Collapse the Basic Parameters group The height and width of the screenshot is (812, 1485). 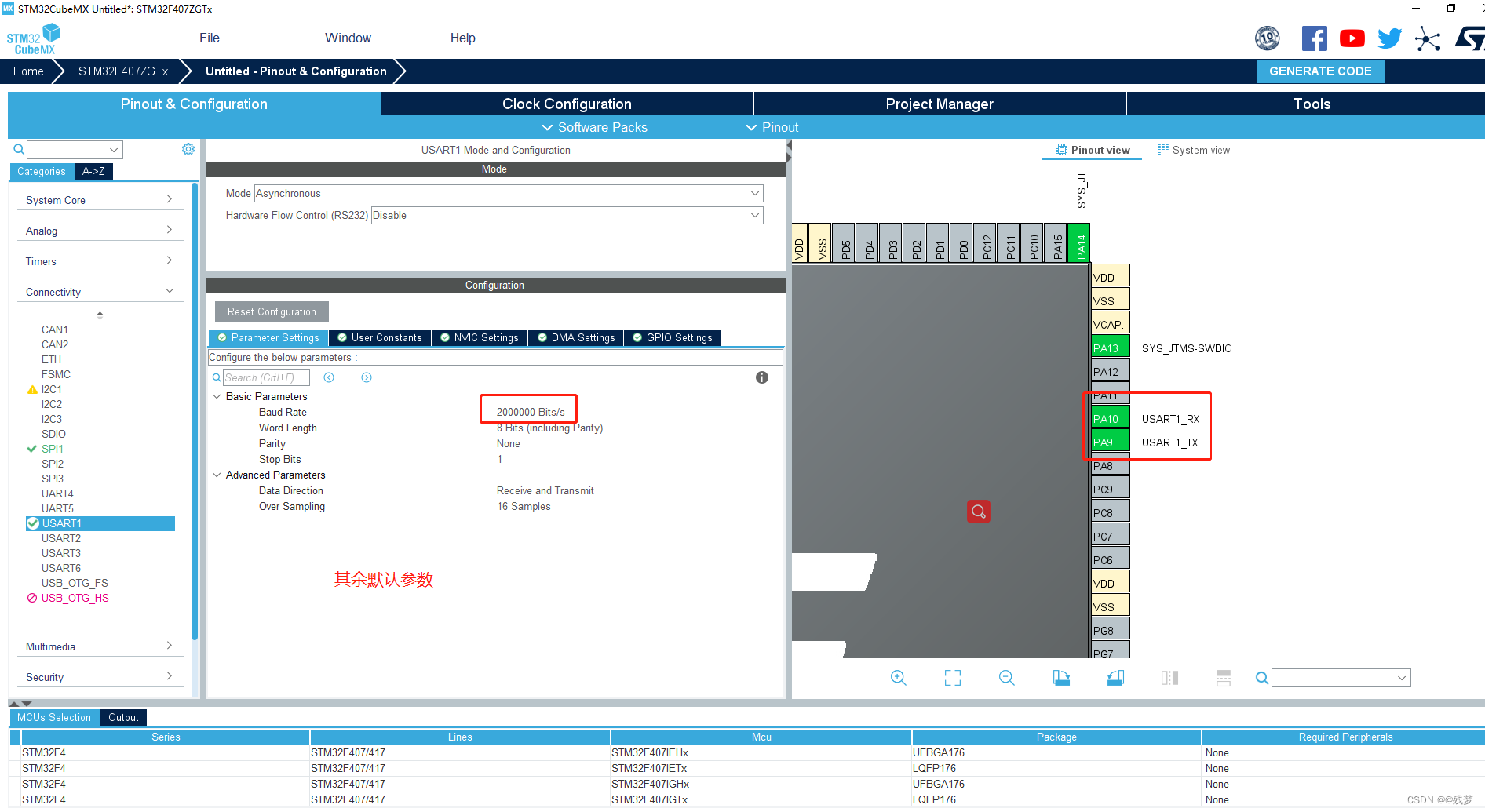pos(217,396)
